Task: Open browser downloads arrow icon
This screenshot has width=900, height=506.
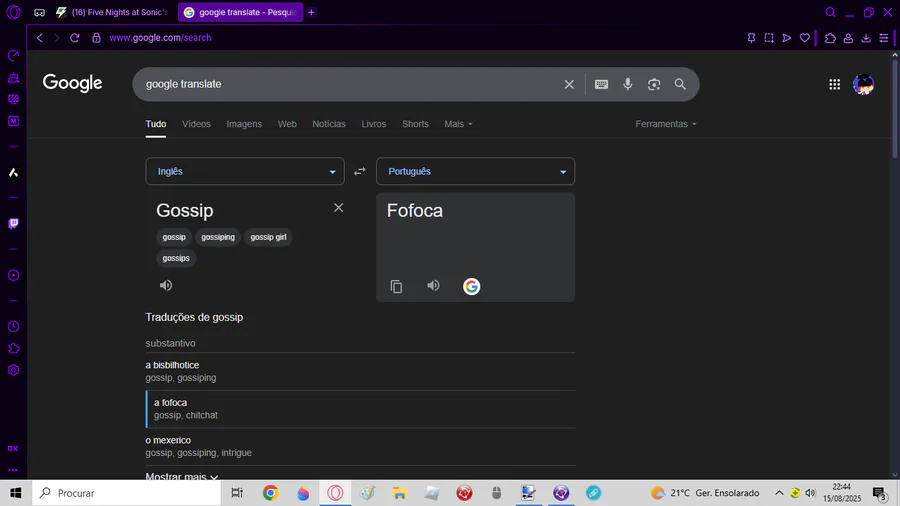Action: 866,38
